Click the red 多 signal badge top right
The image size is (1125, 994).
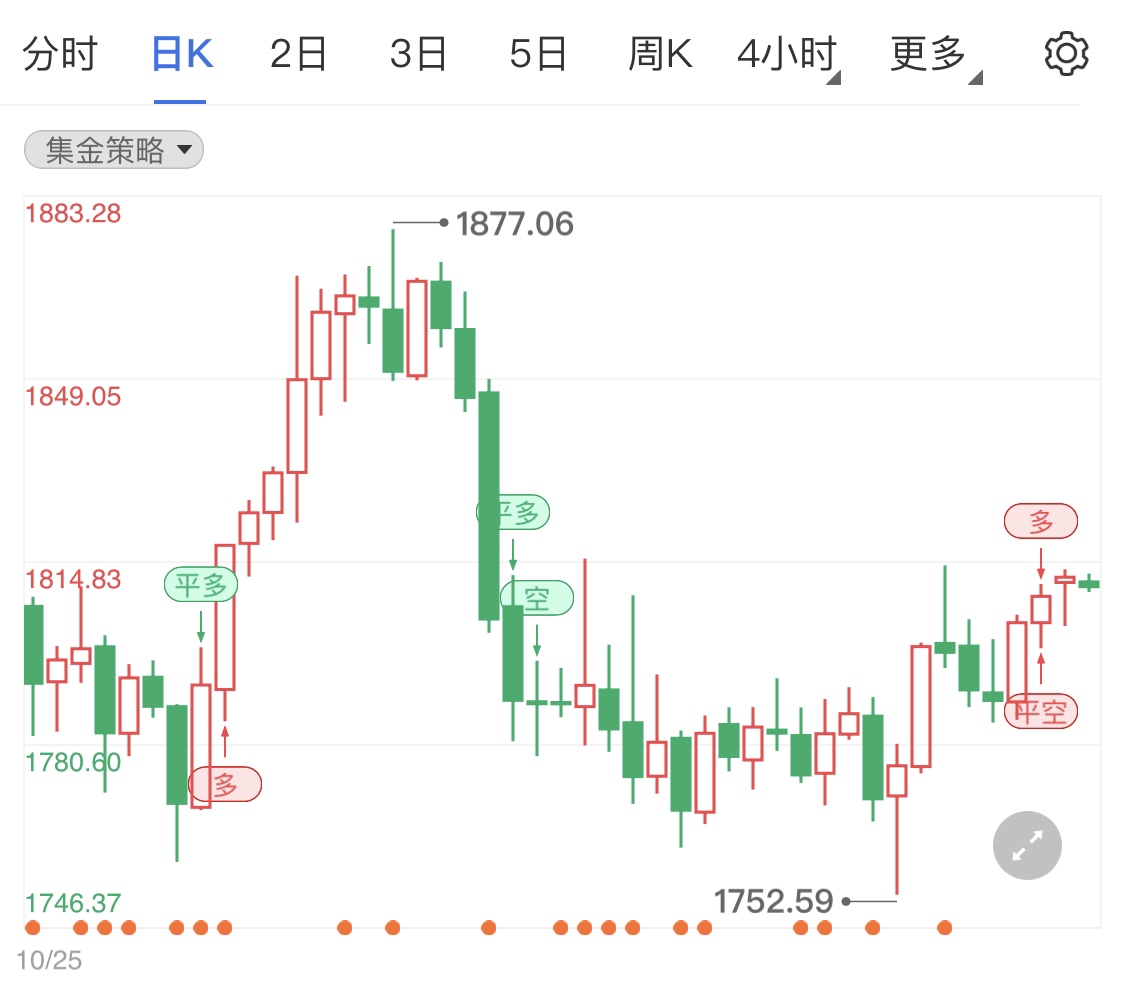click(x=1041, y=521)
